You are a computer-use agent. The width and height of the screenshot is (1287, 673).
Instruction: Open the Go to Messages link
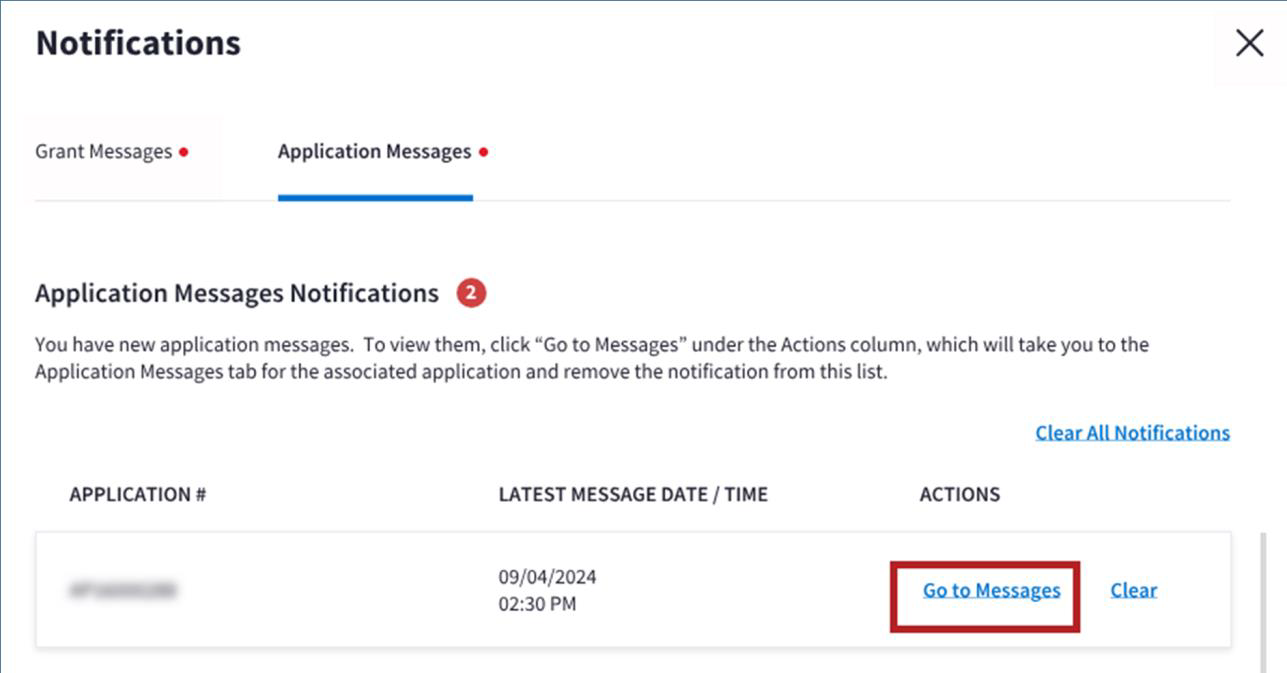point(991,590)
